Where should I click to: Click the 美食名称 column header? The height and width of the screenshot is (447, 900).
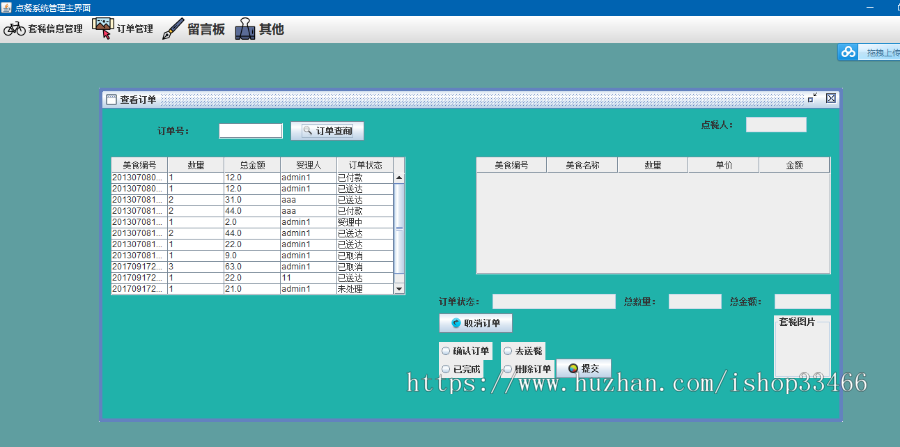pos(582,165)
